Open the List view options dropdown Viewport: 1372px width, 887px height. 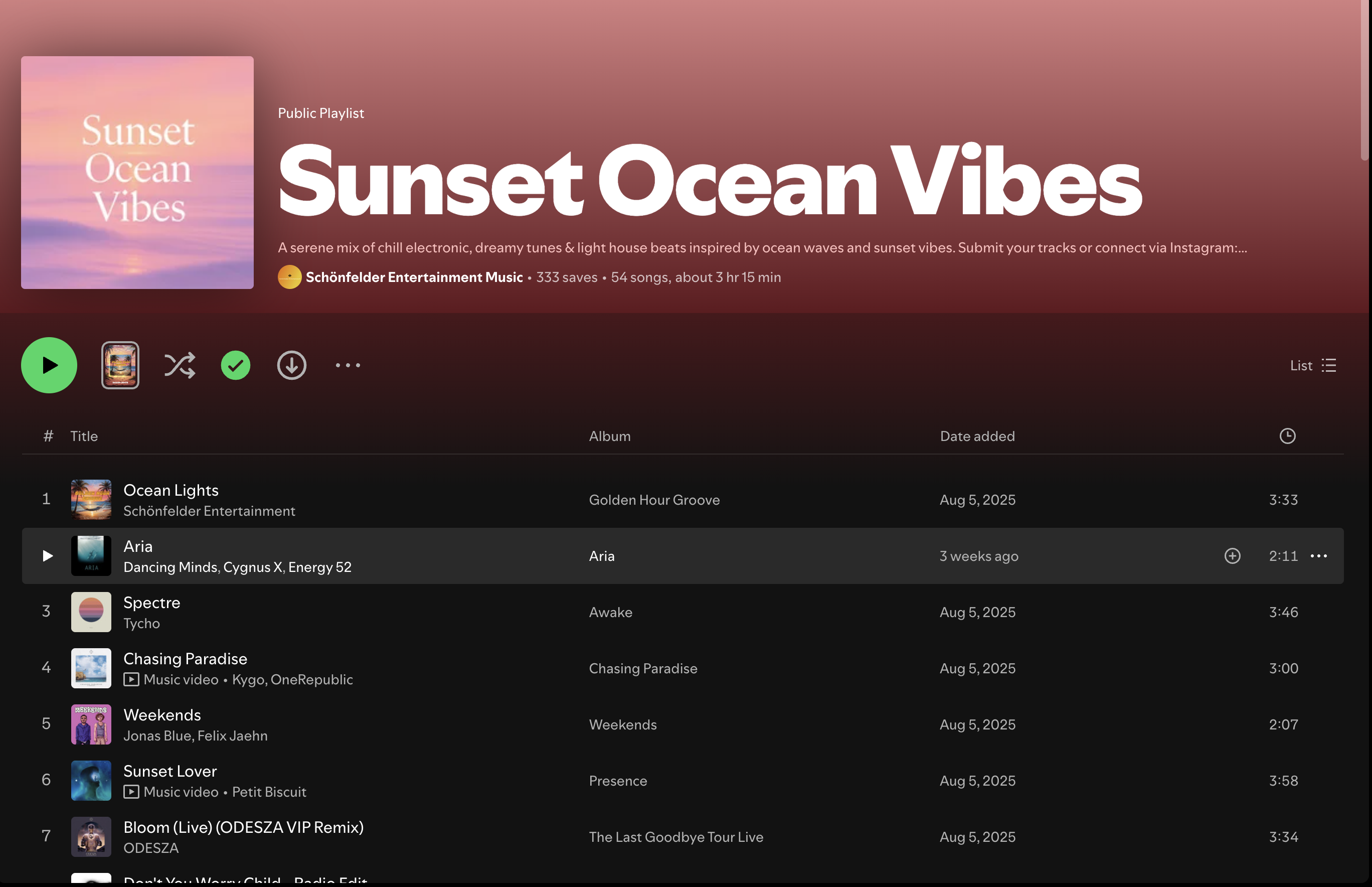(1313, 365)
